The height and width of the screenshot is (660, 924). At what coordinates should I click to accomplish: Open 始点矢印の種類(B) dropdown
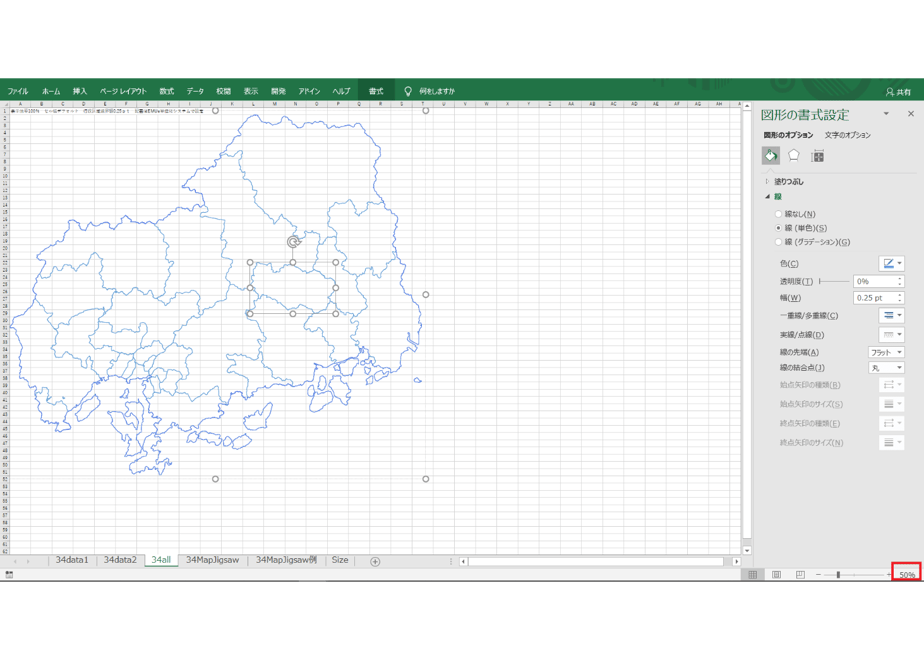coord(891,385)
